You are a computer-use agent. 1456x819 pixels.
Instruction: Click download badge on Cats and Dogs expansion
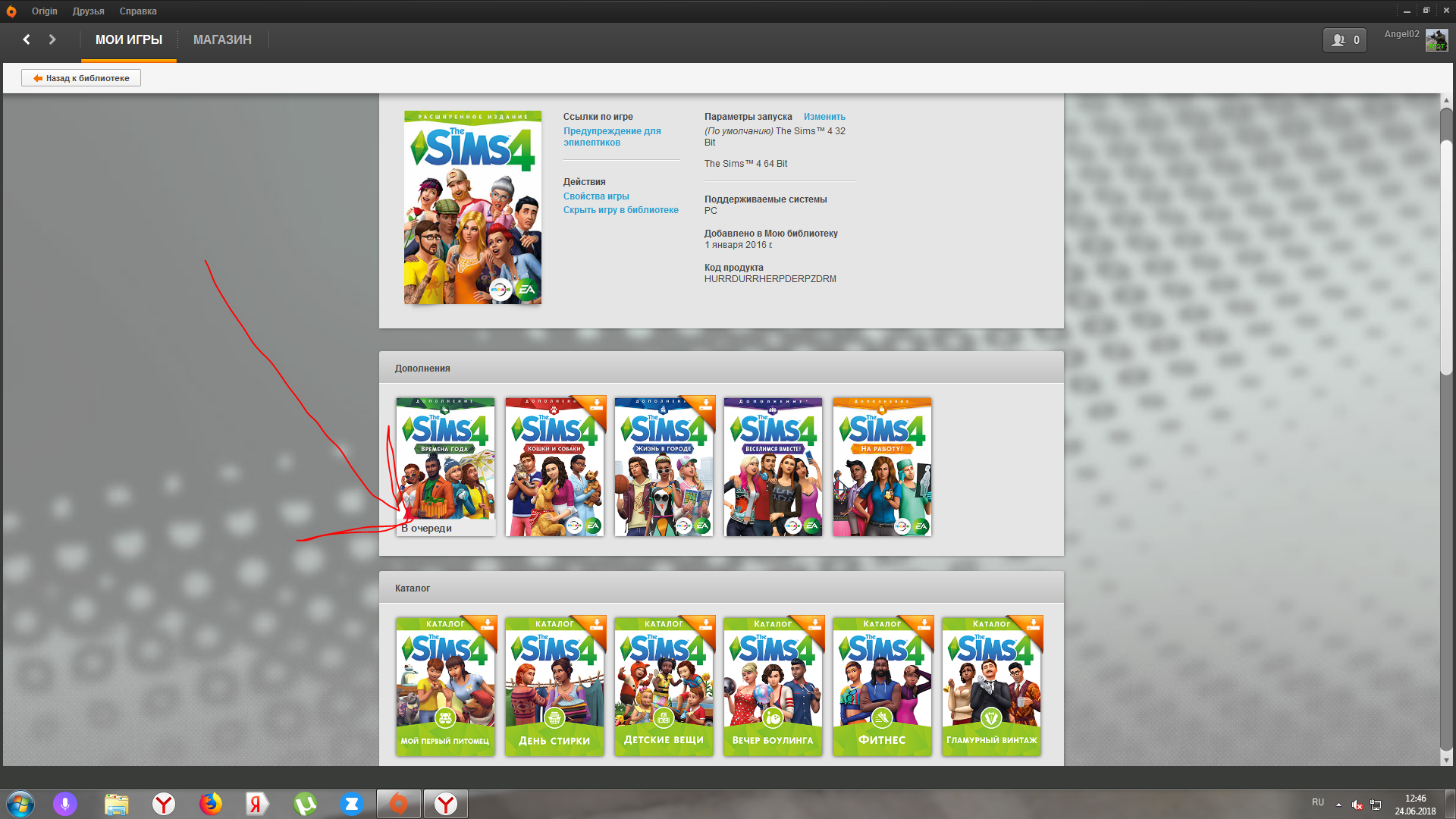pos(597,404)
